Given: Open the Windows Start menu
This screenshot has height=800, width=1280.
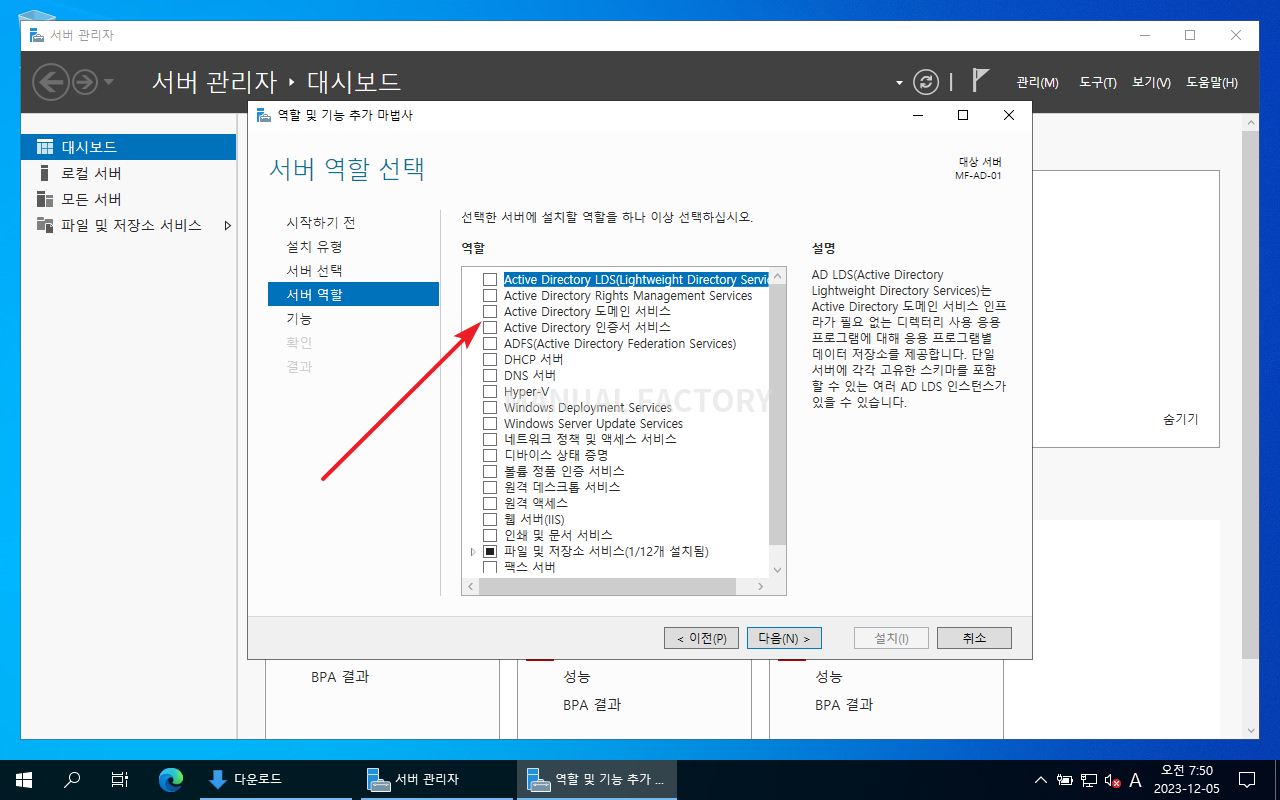Looking at the screenshot, I should tap(24, 780).
